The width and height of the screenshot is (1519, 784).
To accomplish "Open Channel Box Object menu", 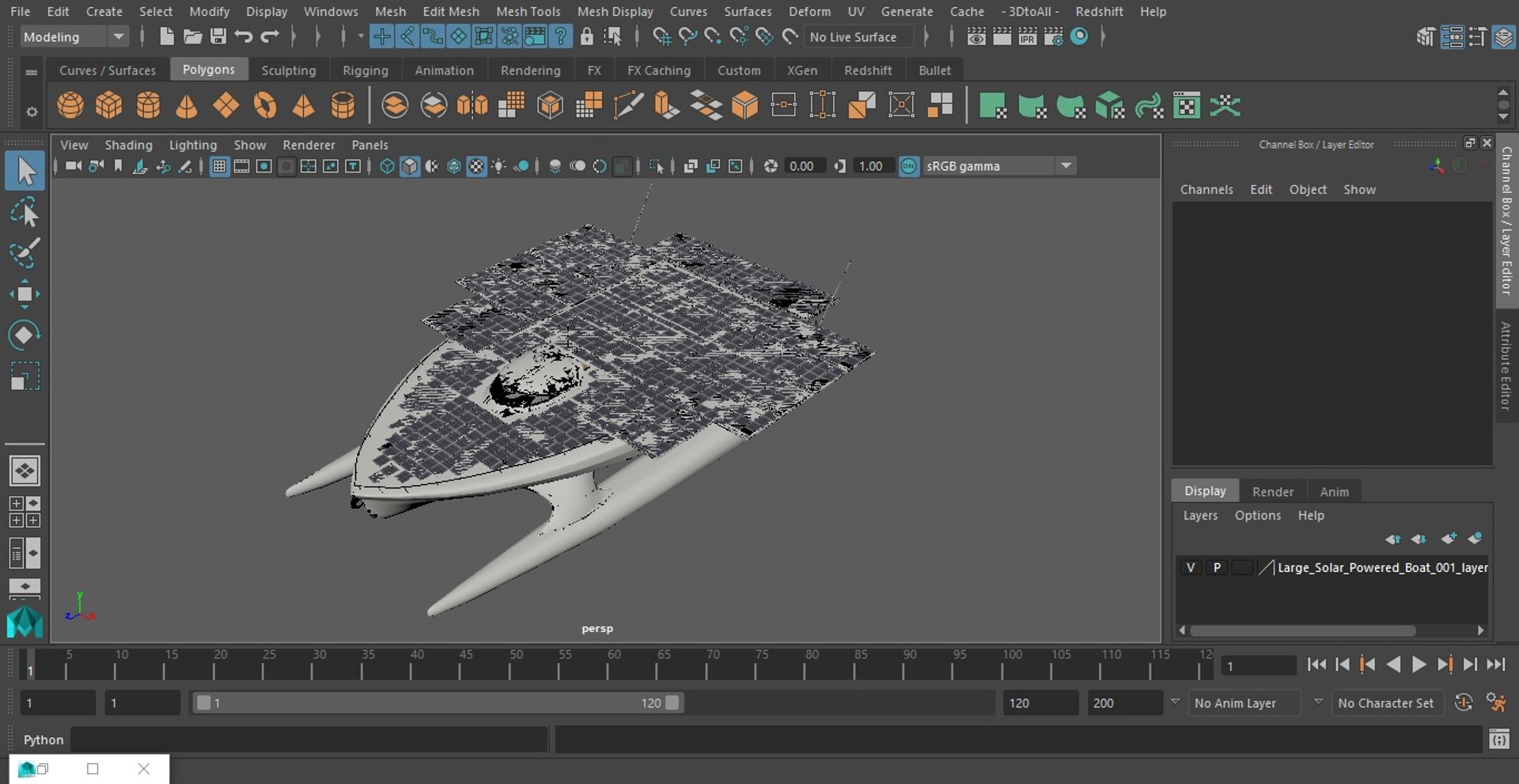I will (x=1307, y=189).
